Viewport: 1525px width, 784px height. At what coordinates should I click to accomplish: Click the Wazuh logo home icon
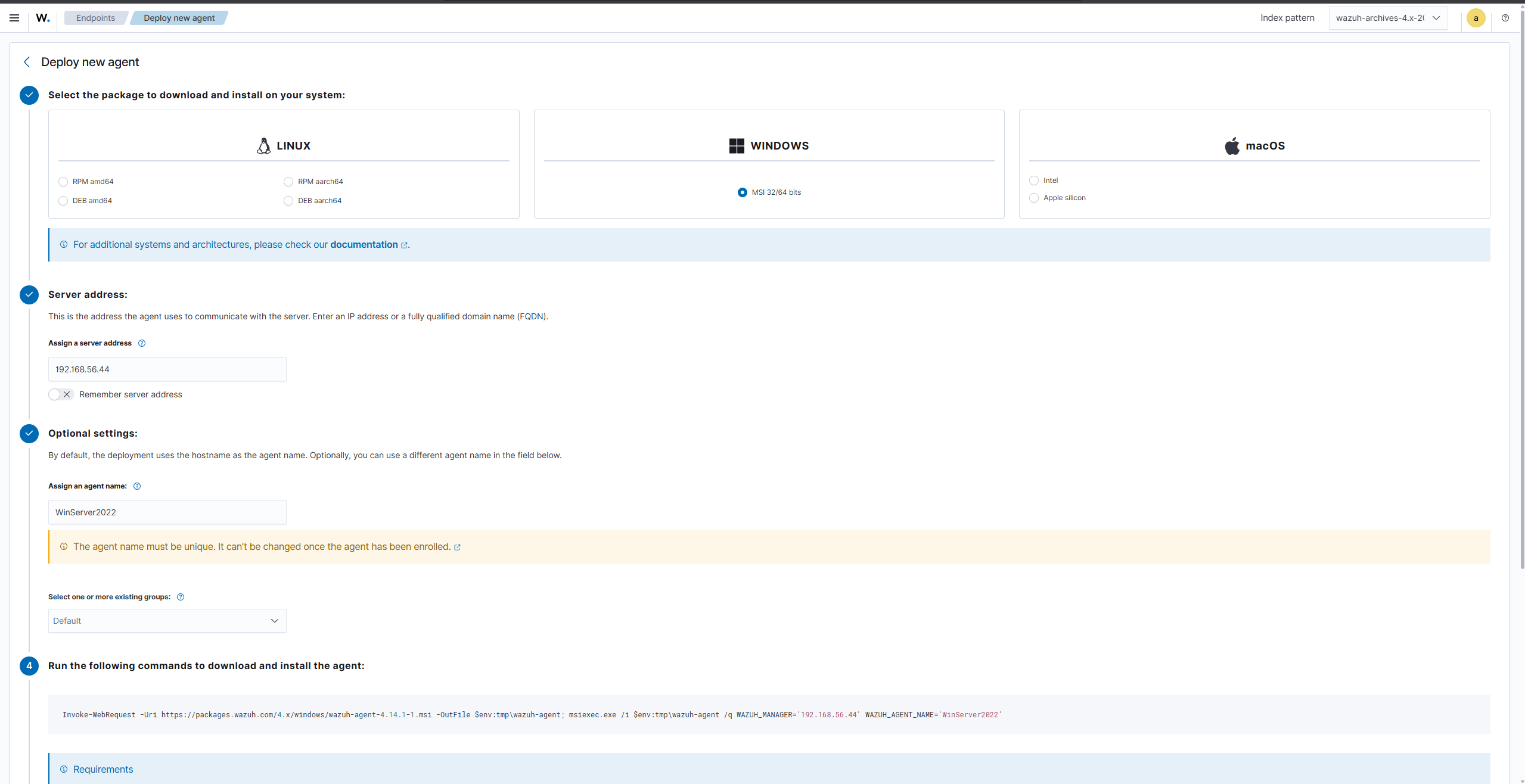43,18
